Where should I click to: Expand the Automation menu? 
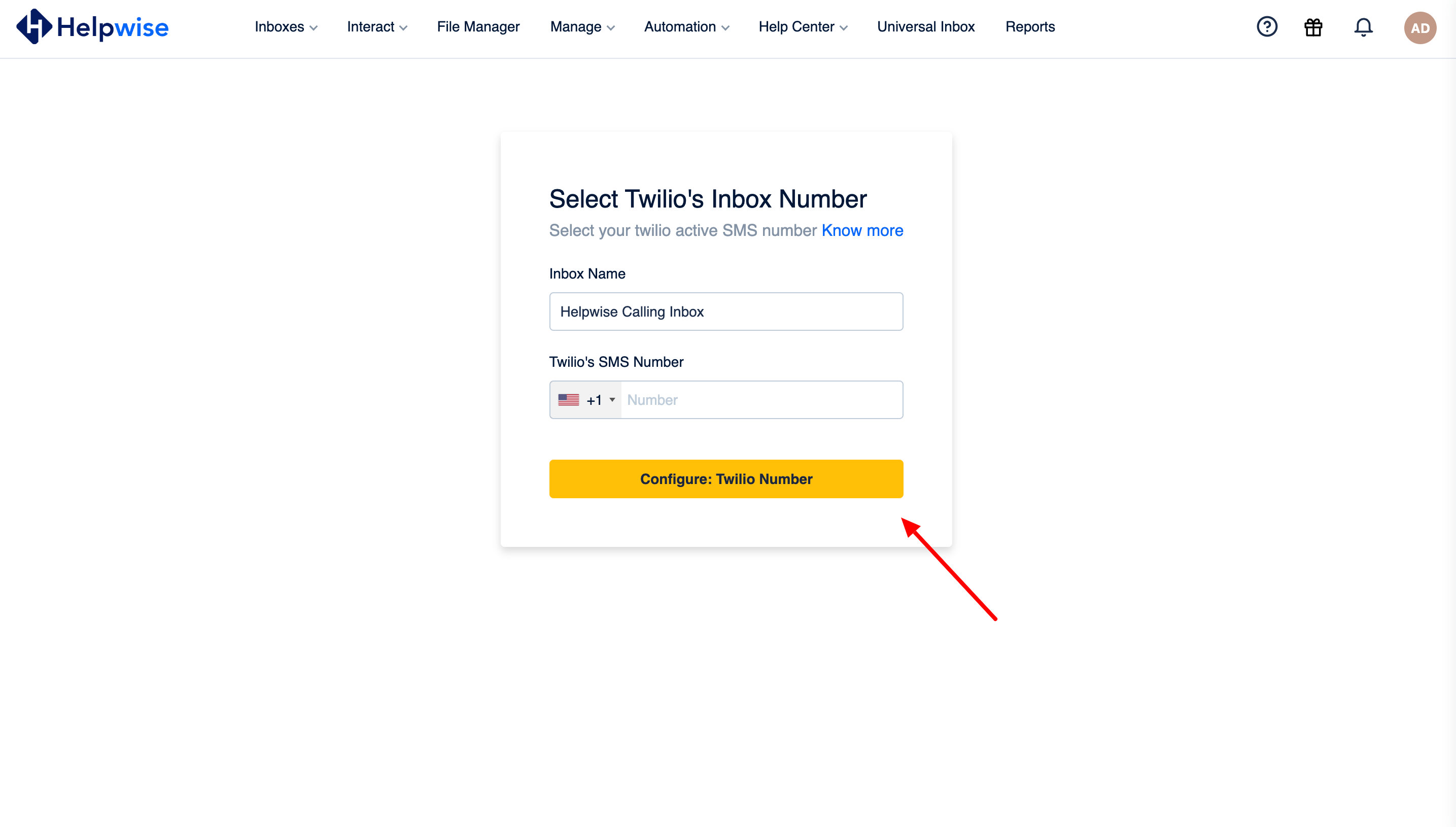686,27
